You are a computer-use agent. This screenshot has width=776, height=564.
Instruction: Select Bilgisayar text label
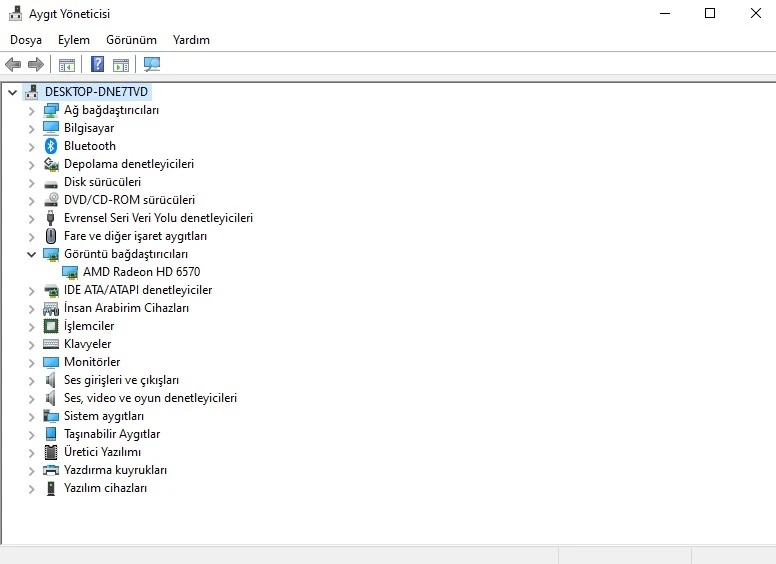click(x=89, y=128)
